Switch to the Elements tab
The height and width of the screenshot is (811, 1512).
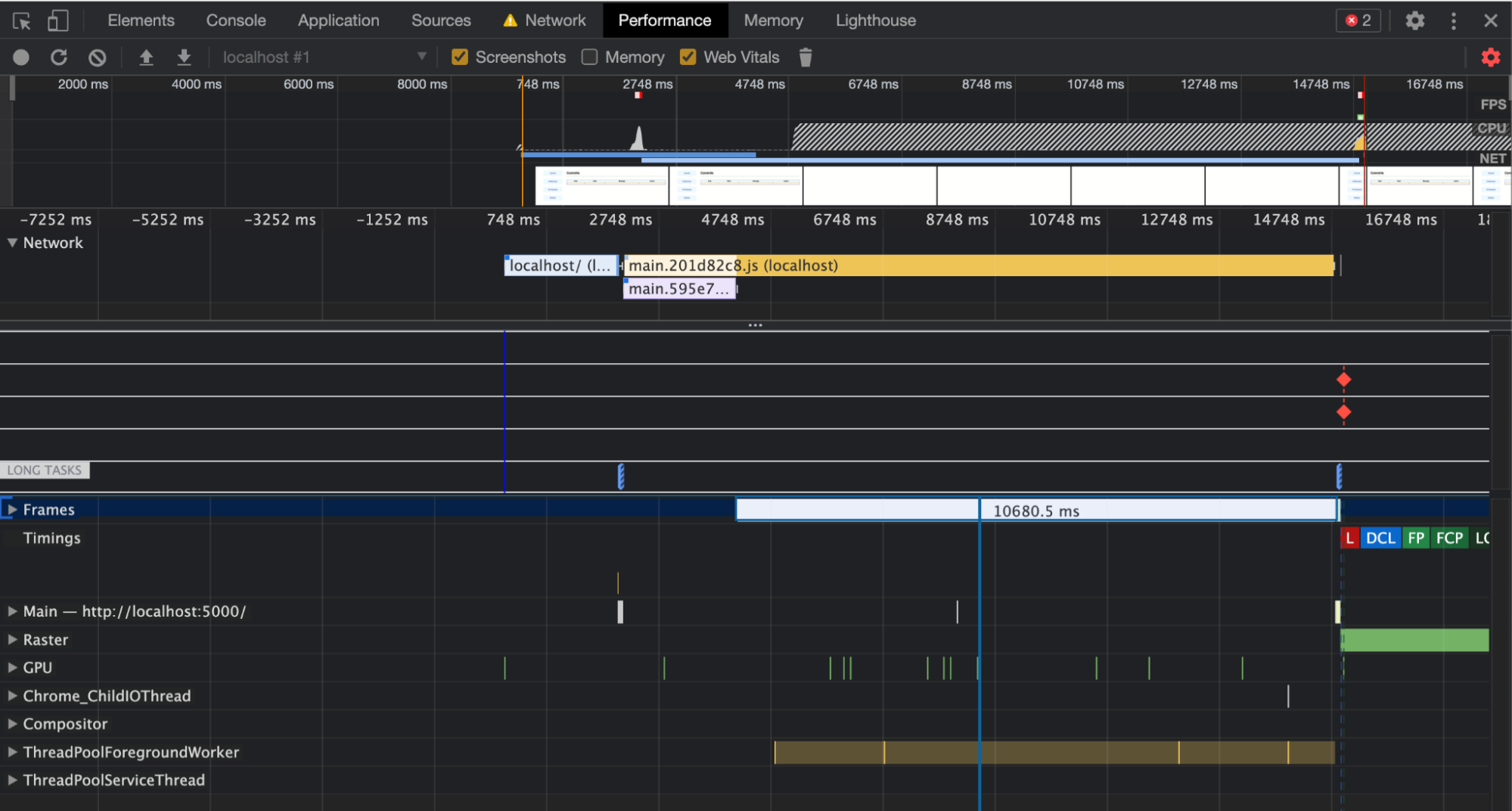141,20
